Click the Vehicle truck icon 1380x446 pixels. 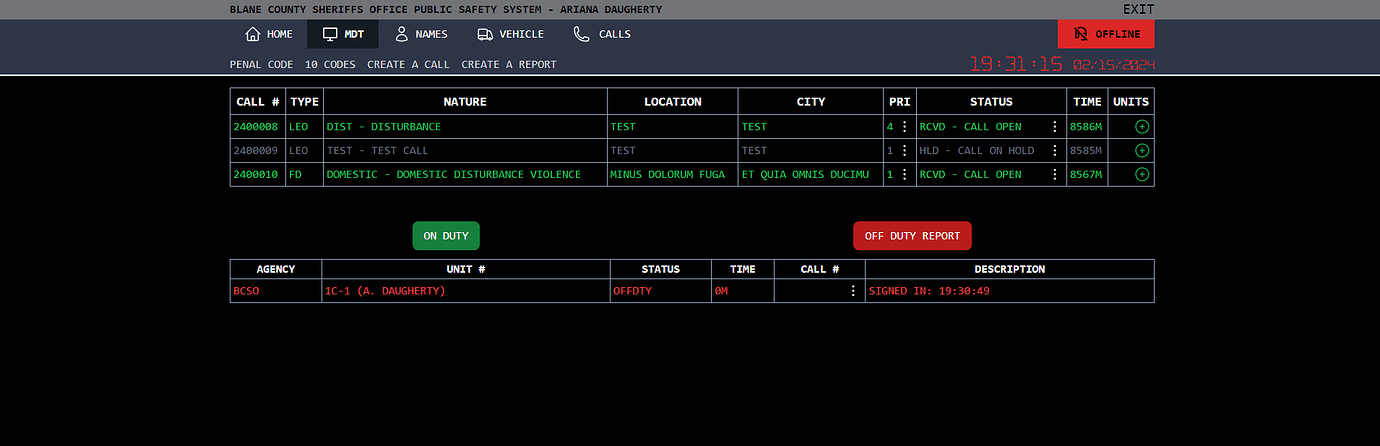[x=485, y=34]
